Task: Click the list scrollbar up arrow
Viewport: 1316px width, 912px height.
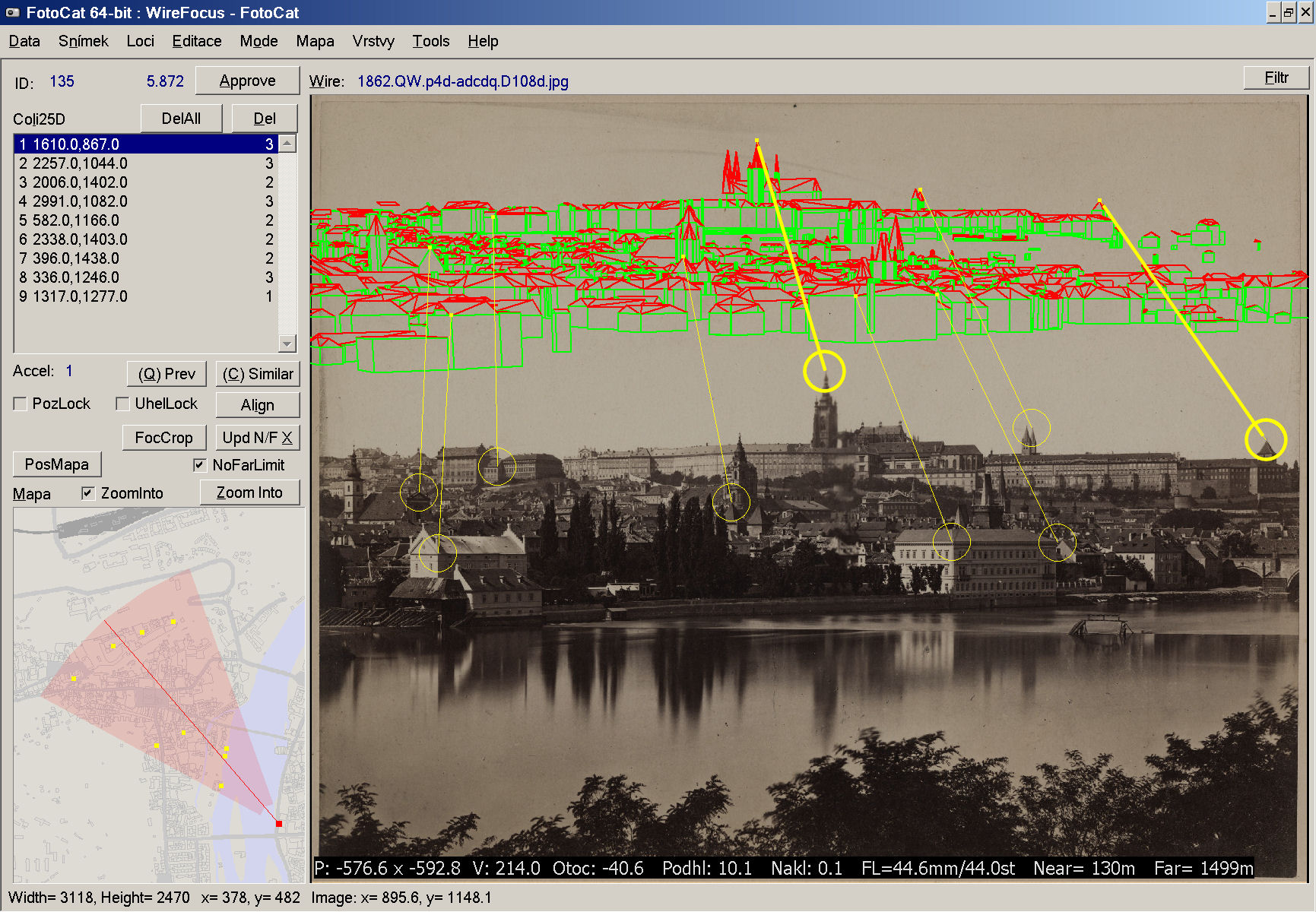Action: (x=287, y=144)
